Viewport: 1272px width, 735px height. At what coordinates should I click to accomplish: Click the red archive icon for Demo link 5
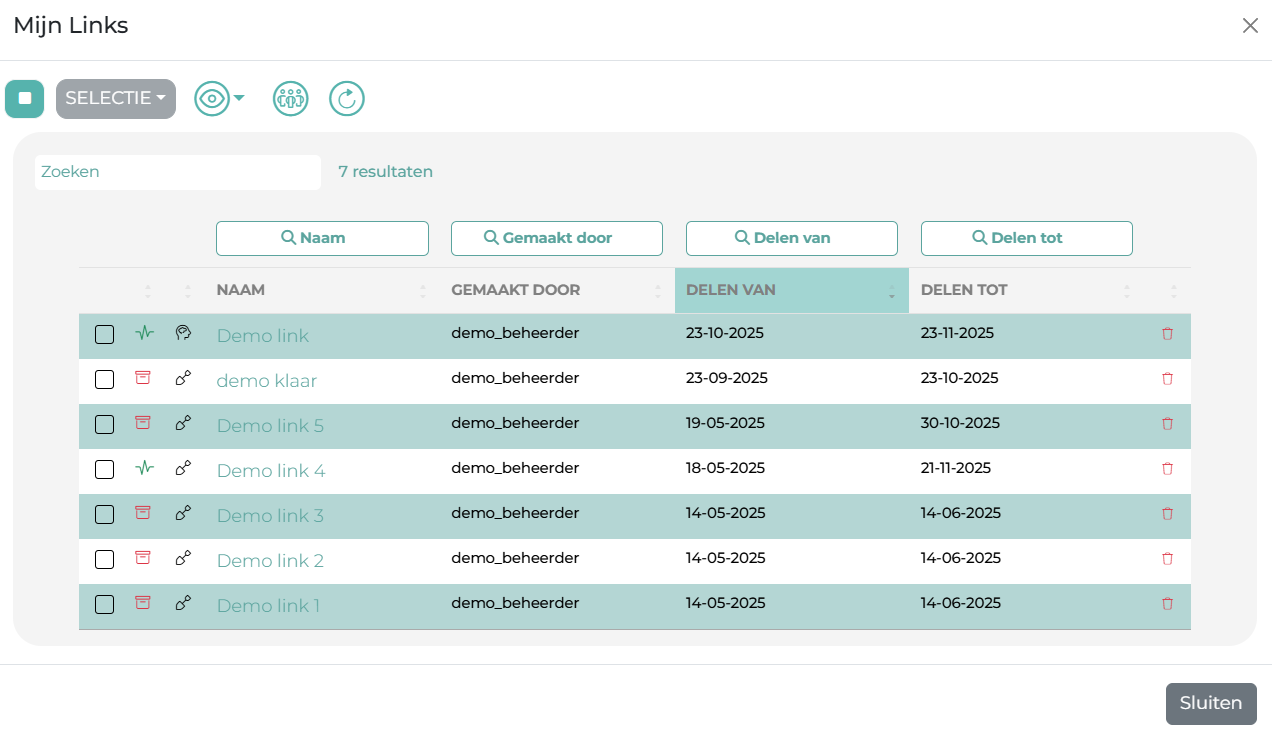click(x=143, y=422)
